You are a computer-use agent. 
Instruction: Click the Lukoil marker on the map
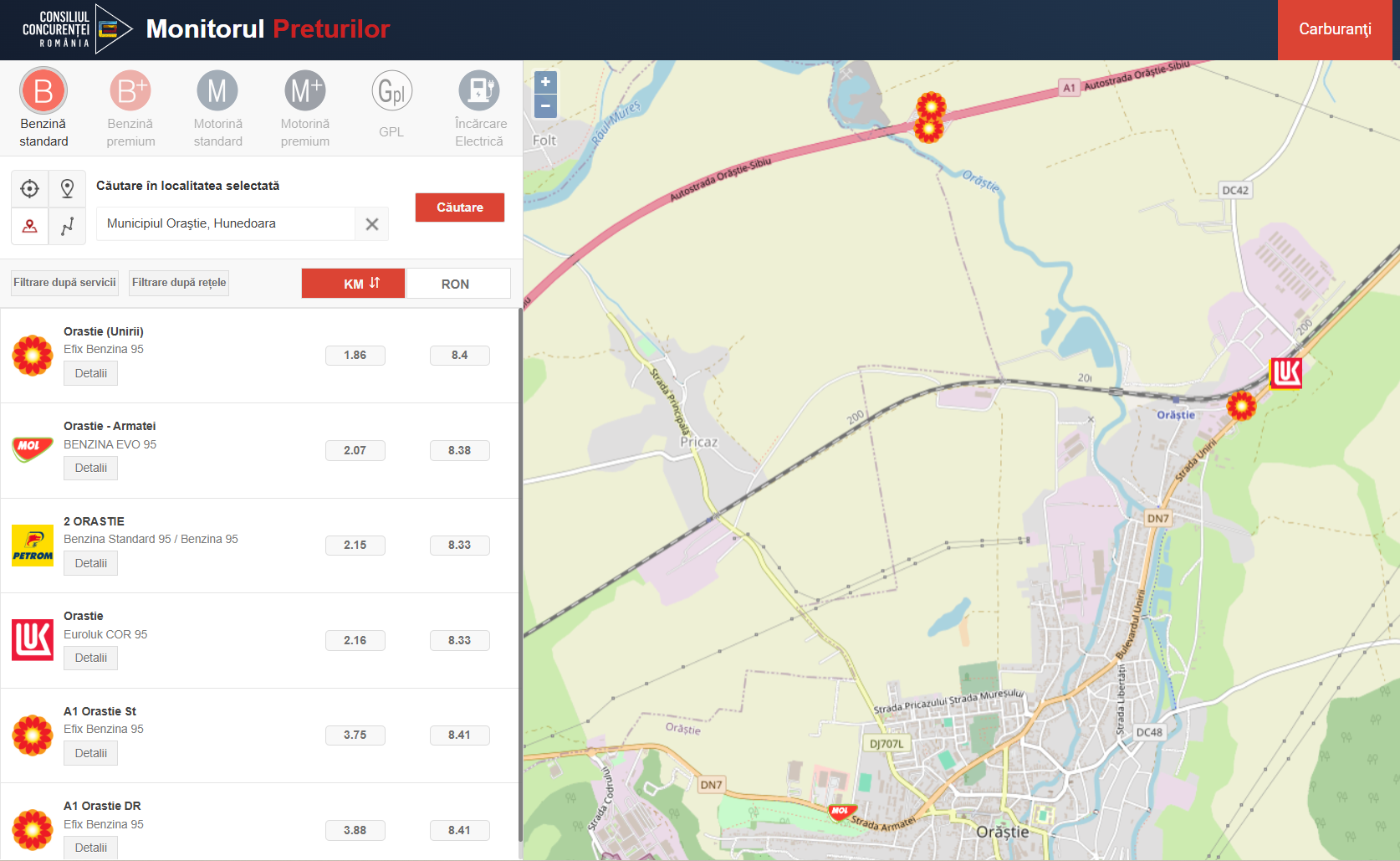coord(1285,372)
